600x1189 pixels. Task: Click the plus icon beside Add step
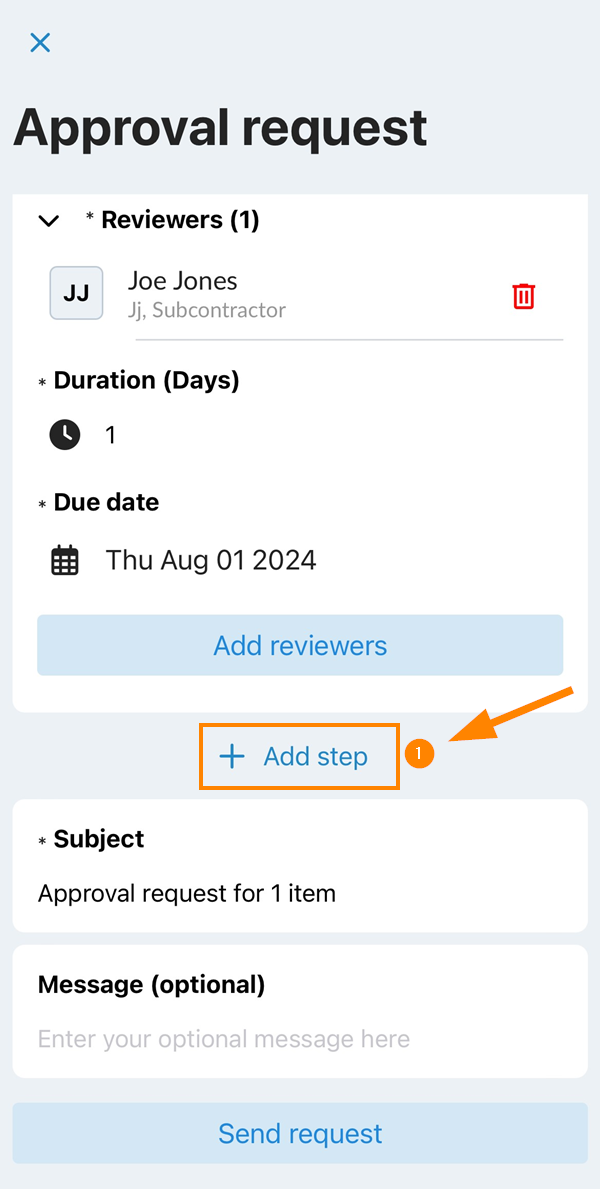point(232,757)
